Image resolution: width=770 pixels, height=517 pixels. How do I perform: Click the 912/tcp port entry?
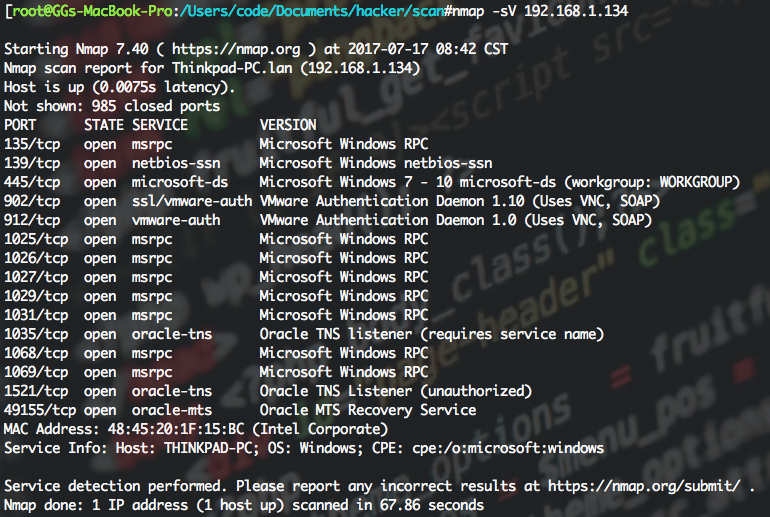click(32, 220)
